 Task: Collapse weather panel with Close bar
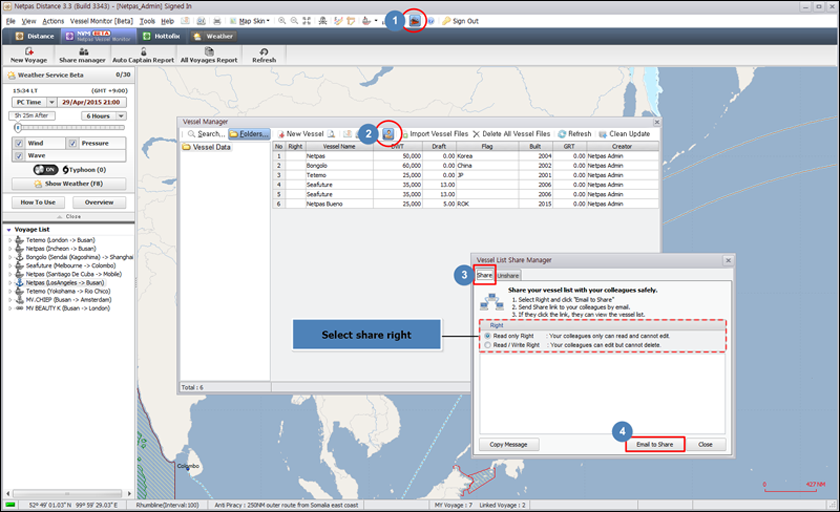click(69, 217)
